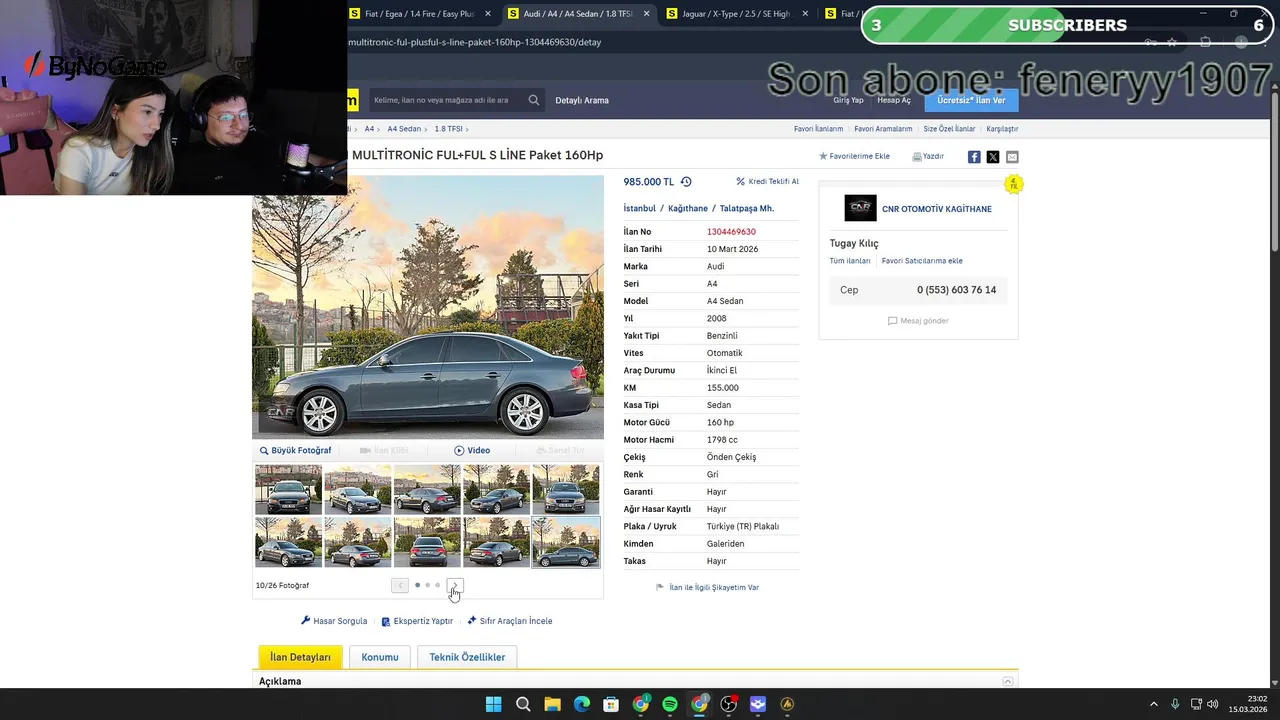Click the main Audi A4 photo

coord(428,307)
